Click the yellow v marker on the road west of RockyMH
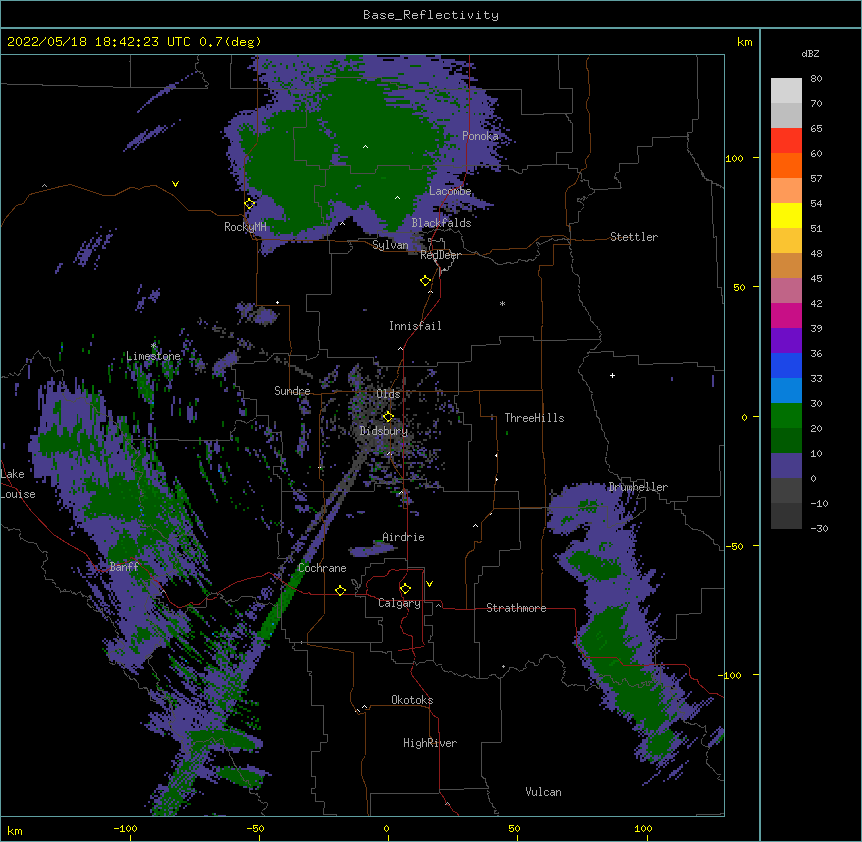 (x=175, y=184)
